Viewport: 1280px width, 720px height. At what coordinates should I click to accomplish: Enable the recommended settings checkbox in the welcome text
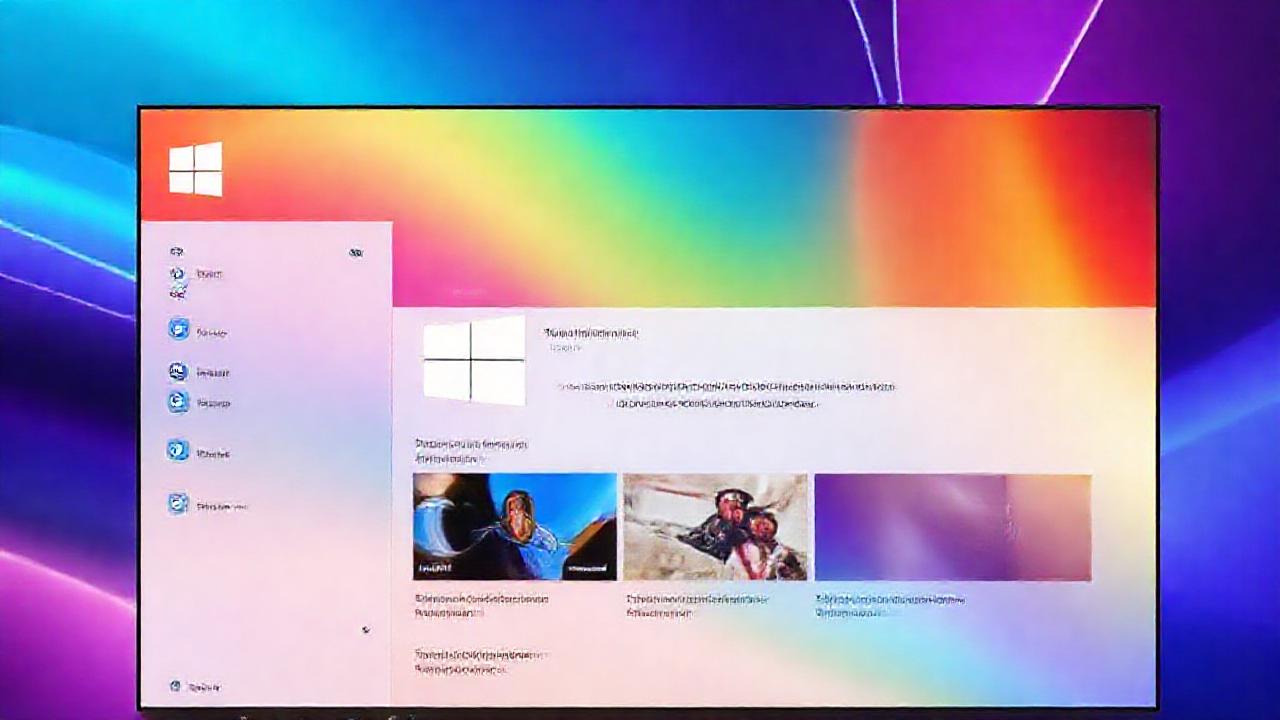pos(608,404)
